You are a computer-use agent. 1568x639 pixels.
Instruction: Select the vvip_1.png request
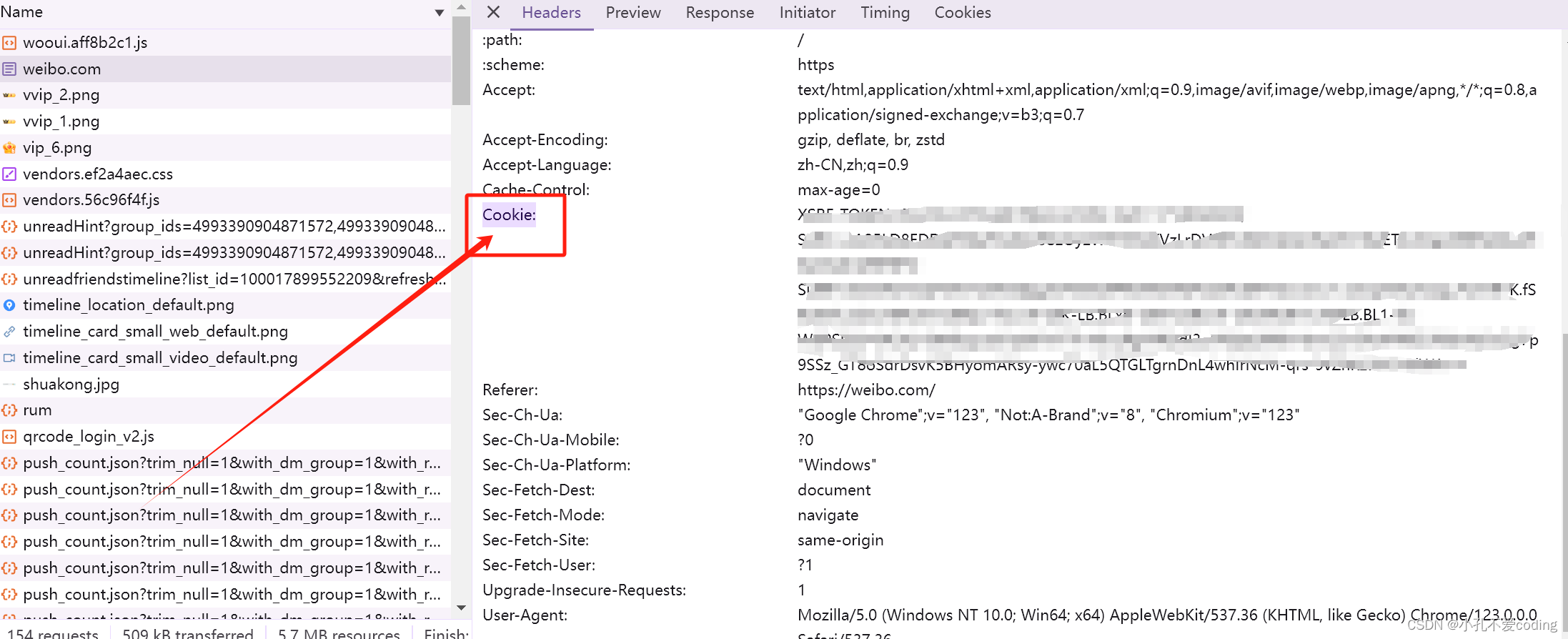point(225,122)
